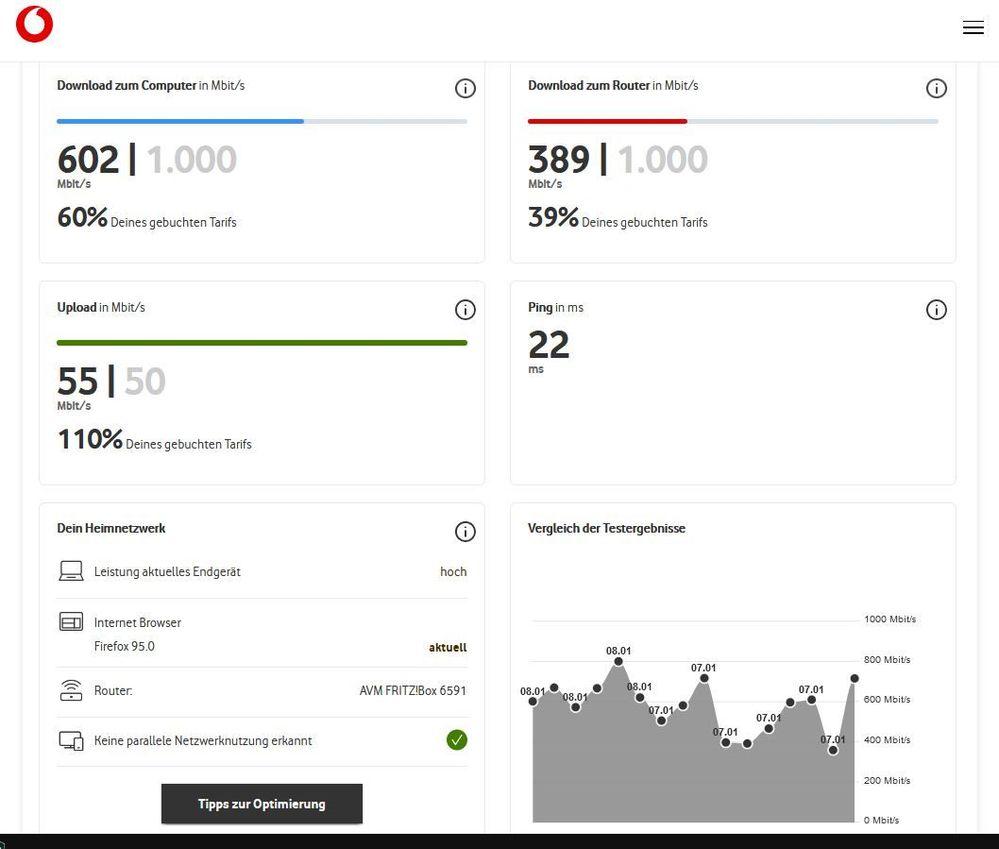Click the green checkmark status indicator
The width and height of the screenshot is (999, 849).
pos(457,741)
